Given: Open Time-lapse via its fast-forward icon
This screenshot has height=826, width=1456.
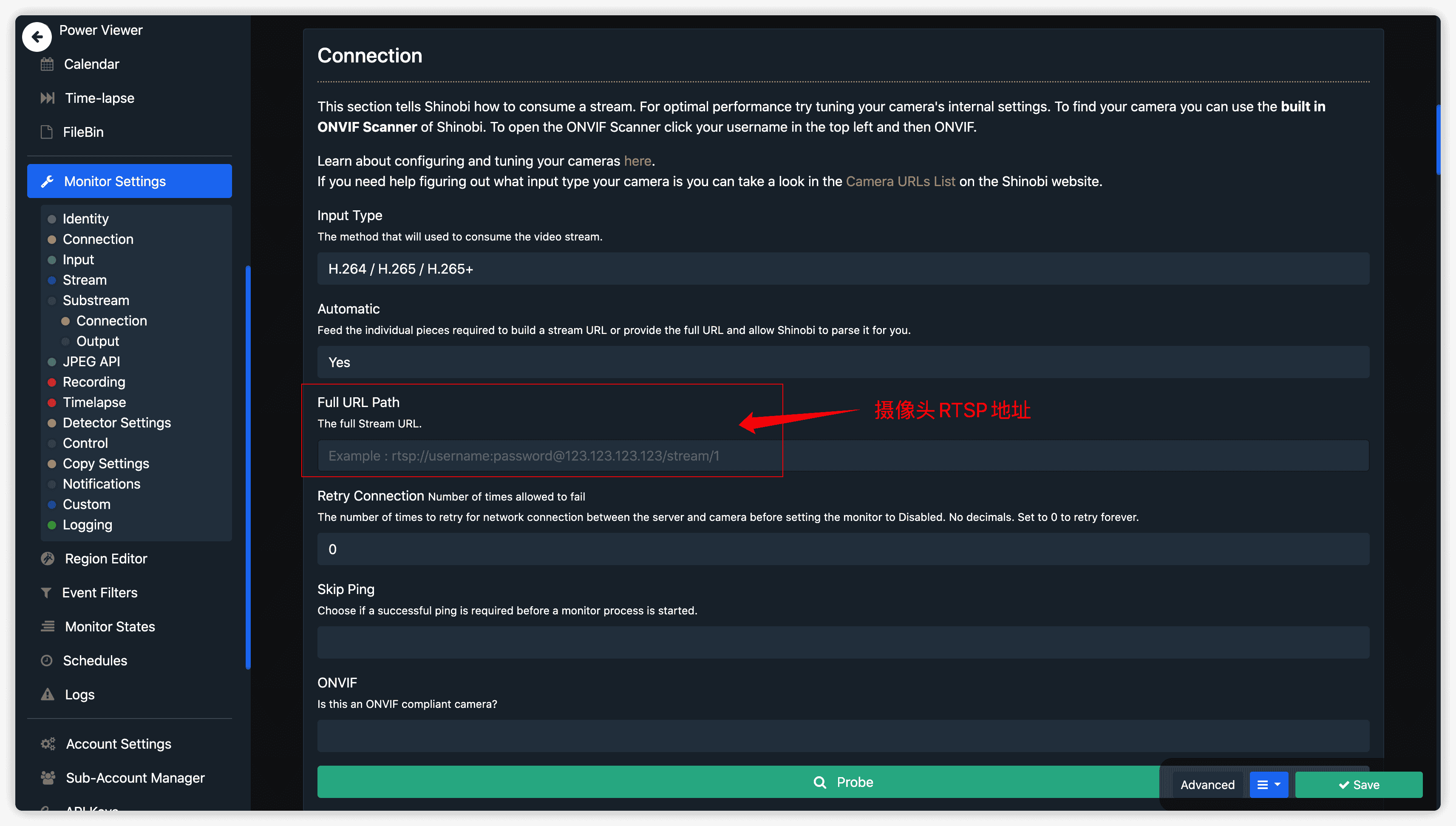Looking at the screenshot, I should [x=48, y=98].
